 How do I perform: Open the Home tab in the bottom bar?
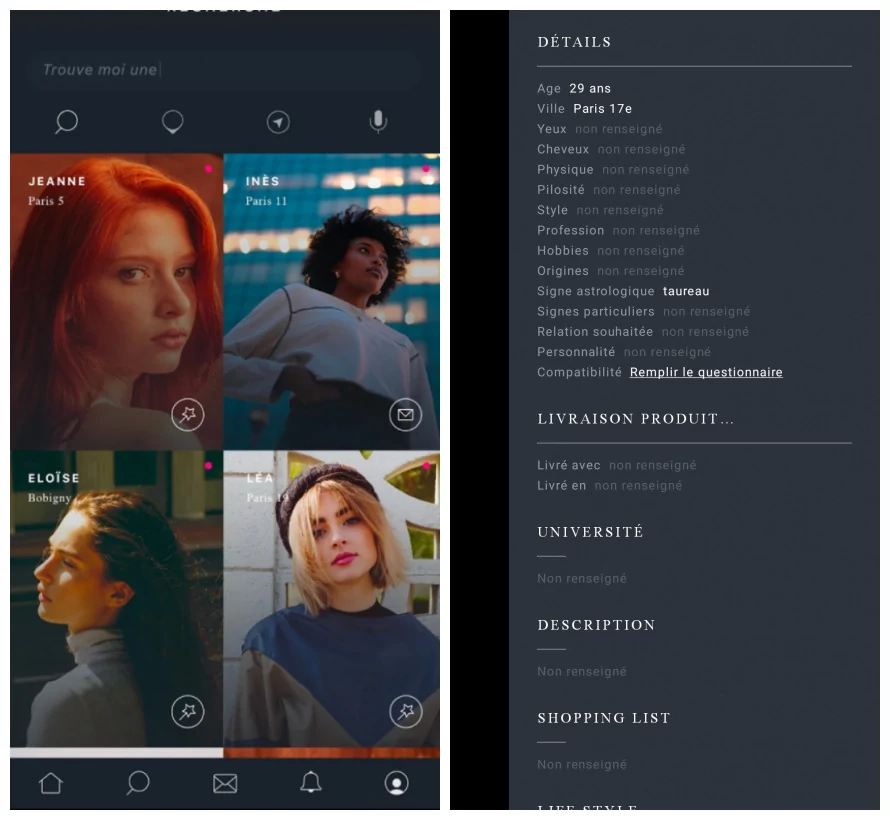[x=51, y=783]
